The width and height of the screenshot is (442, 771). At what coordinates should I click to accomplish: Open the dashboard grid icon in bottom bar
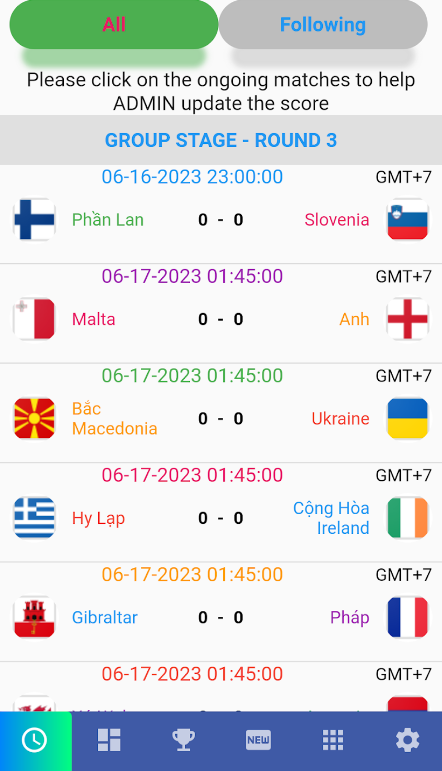click(109, 740)
